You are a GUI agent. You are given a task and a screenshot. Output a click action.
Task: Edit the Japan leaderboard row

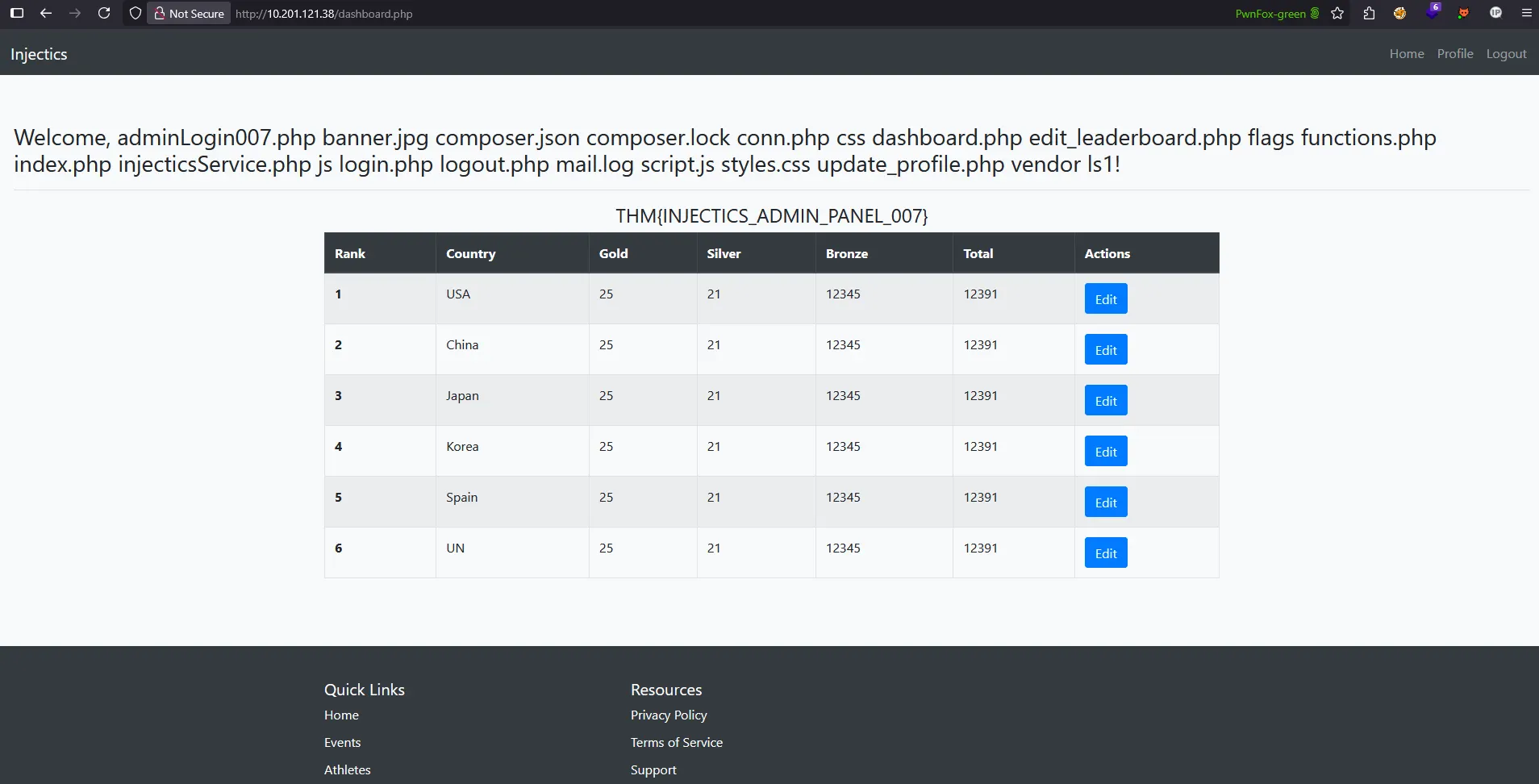tap(1106, 401)
